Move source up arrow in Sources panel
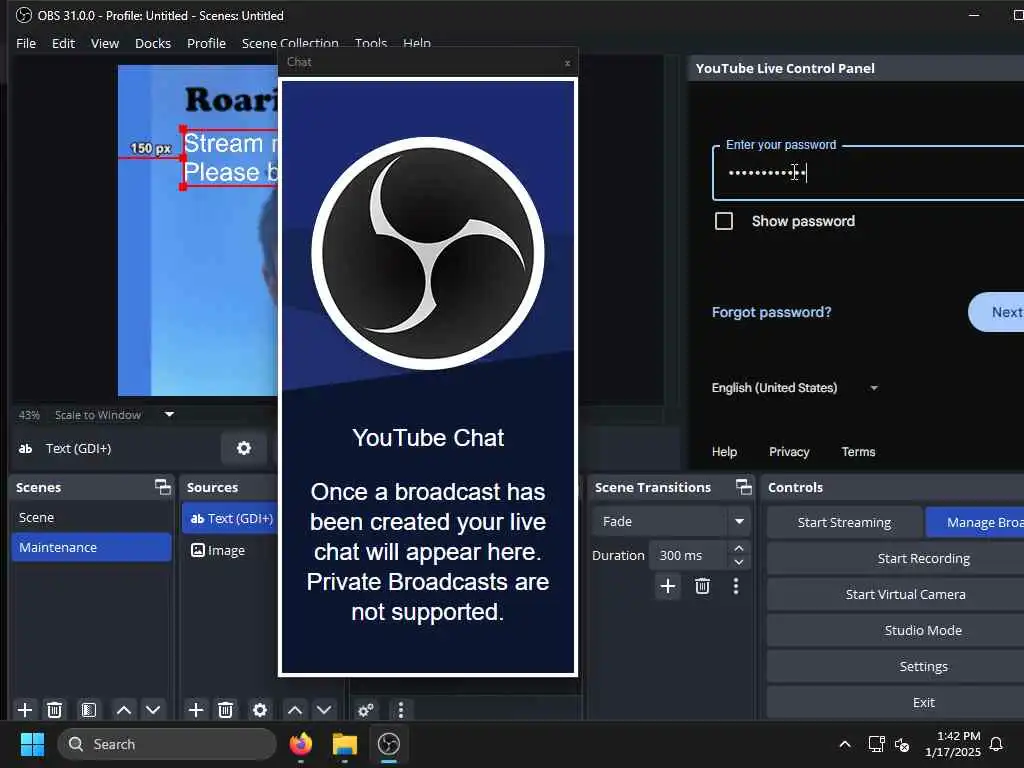 (295, 710)
